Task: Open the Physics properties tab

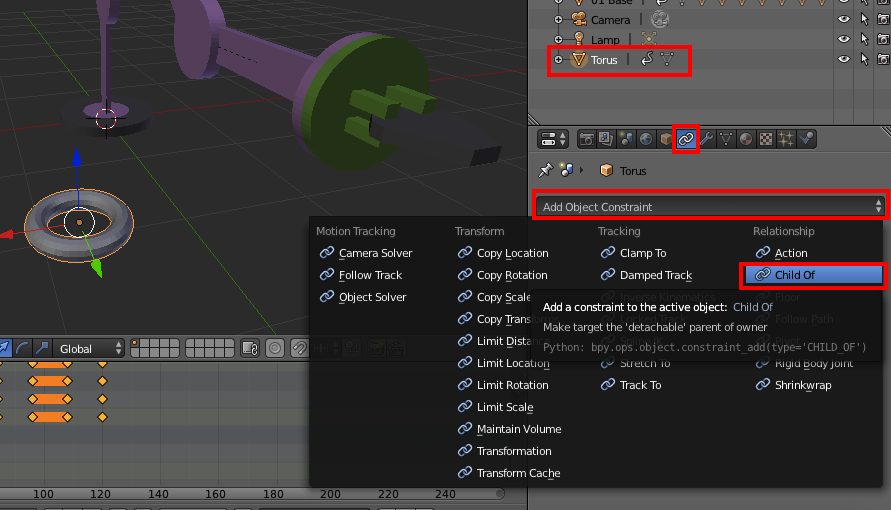Action: tap(806, 139)
